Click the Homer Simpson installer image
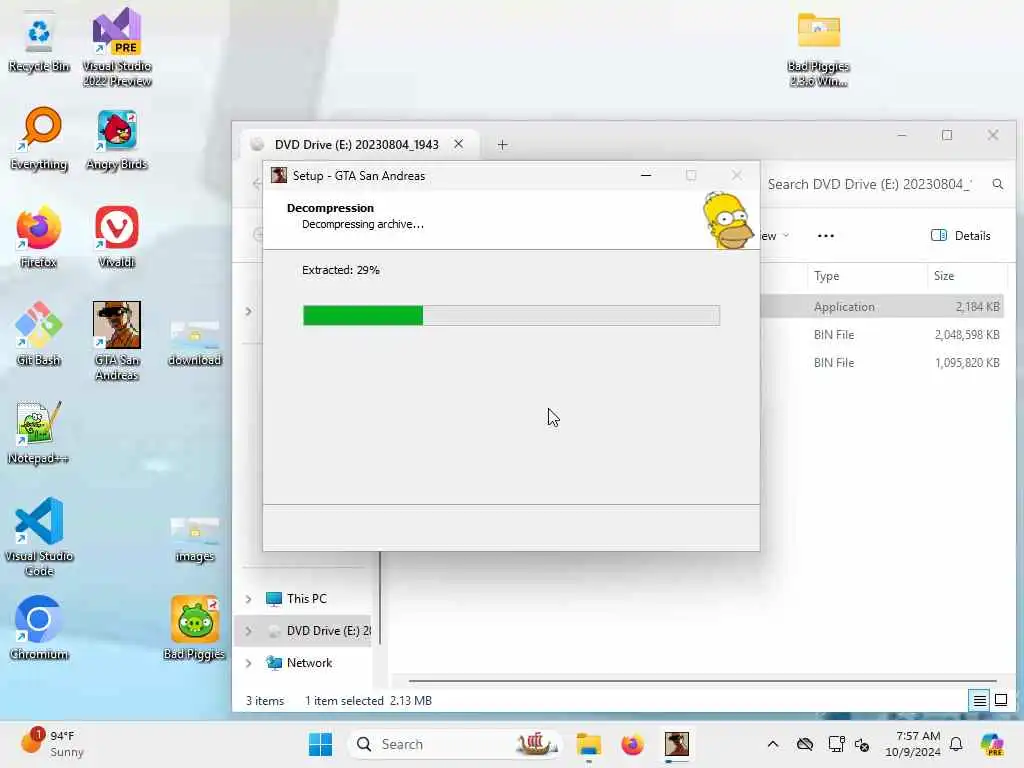The width and height of the screenshot is (1024, 768). [728, 220]
